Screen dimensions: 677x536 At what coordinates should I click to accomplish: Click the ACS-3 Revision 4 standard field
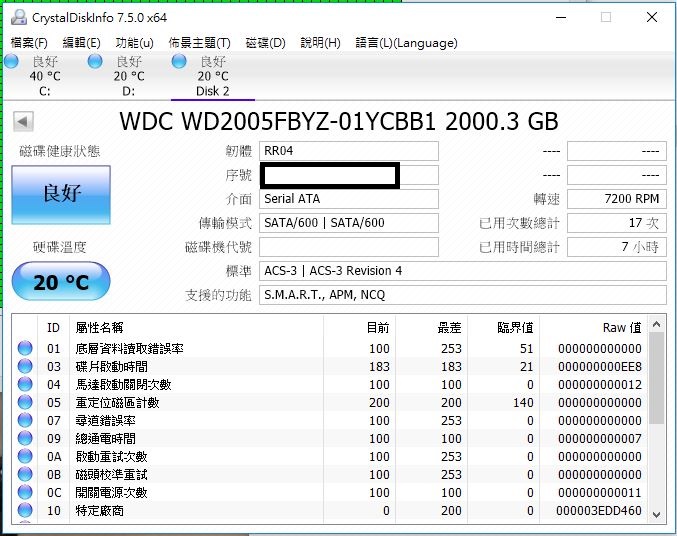click(463, 271)
